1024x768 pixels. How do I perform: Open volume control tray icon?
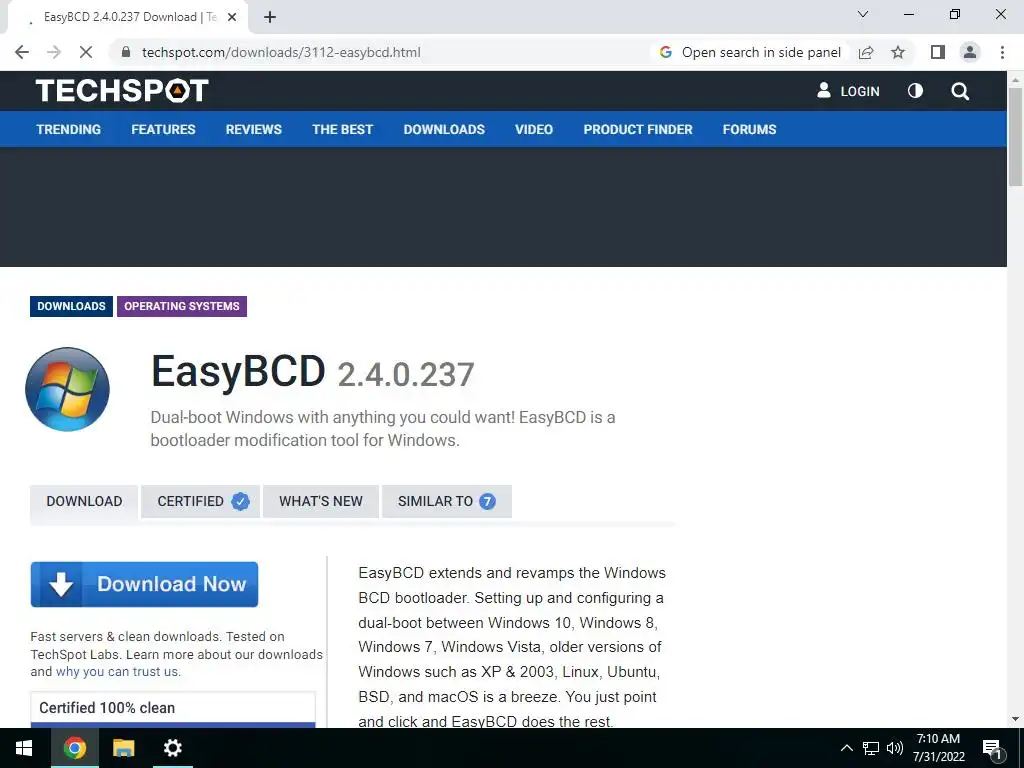coord(895,748)
